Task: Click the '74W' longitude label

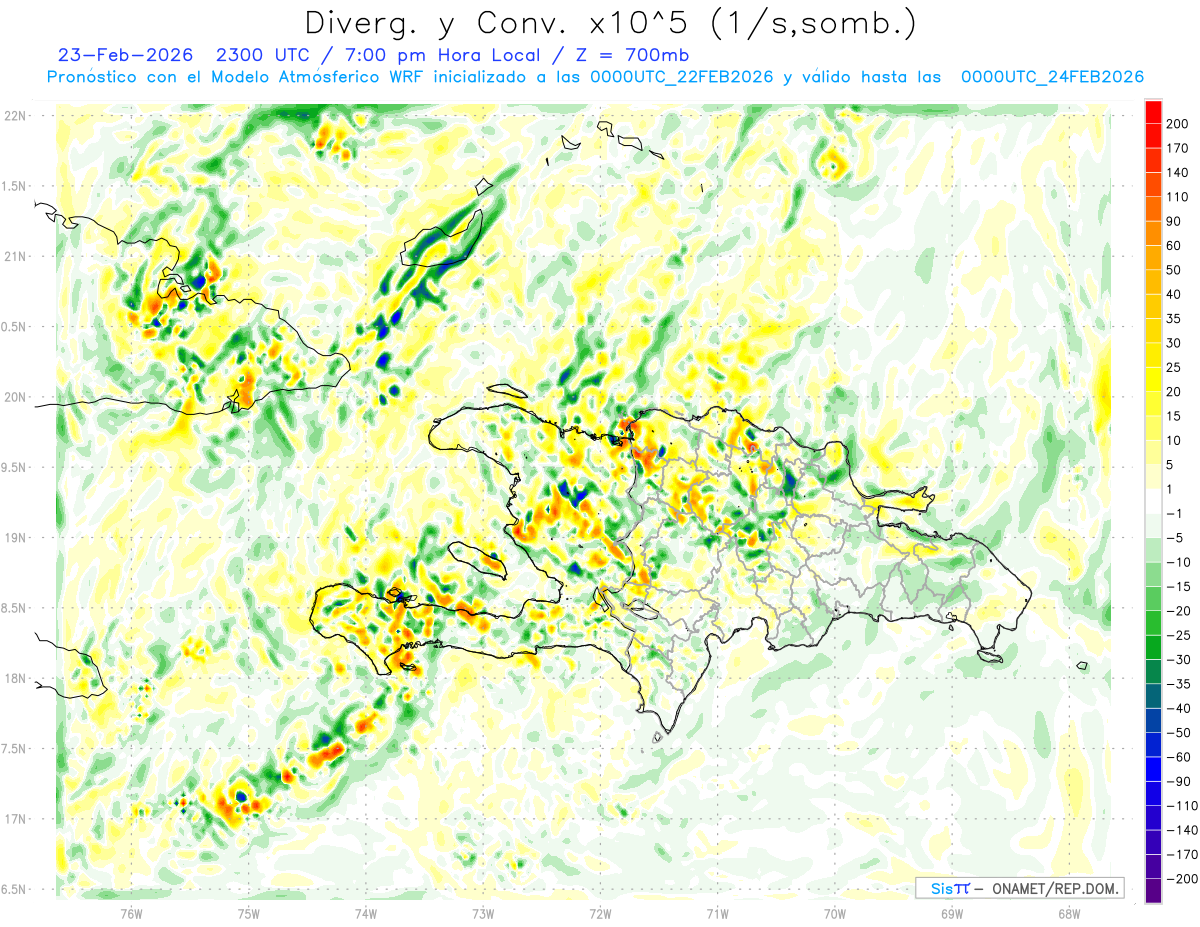Action: pyautogui.click(x=366, y=914)
